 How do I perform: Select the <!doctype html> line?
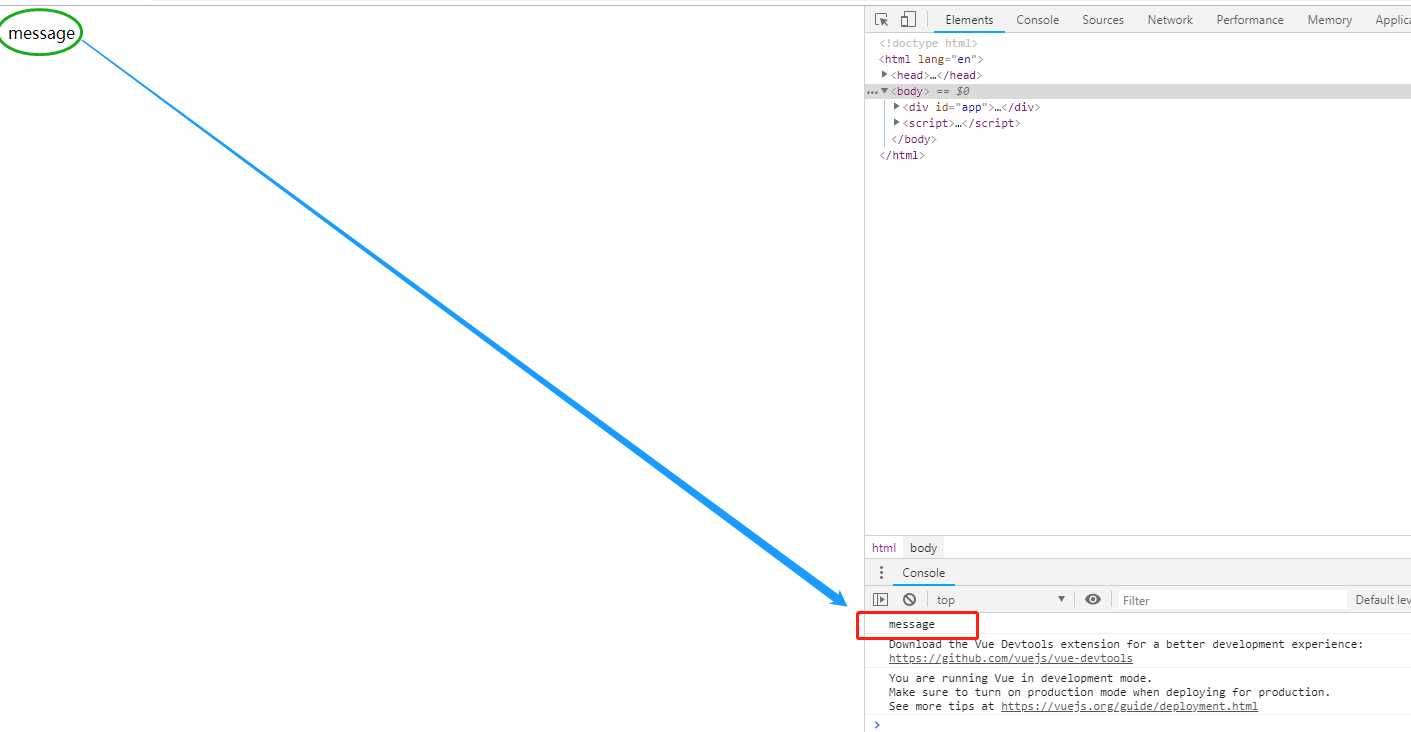pos(928,43)
